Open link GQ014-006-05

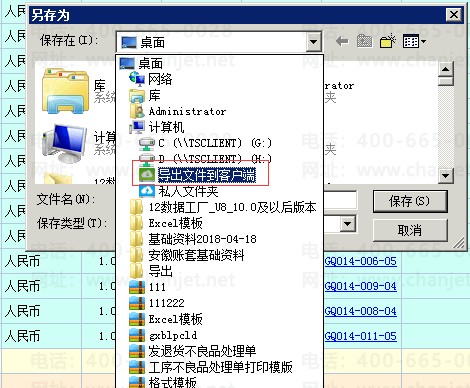360,261
